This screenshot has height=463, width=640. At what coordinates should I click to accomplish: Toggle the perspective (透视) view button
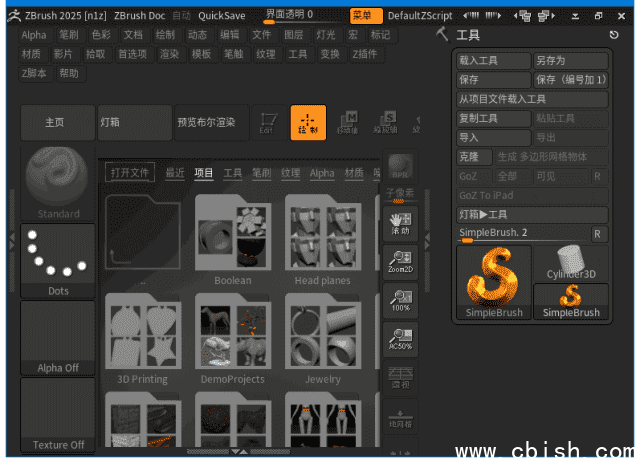pyautogui.click(x=401, y=378)
